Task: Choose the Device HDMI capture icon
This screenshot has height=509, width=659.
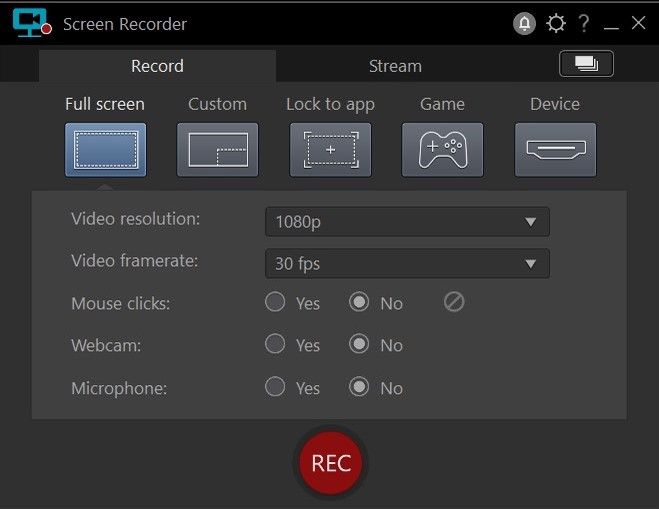Action: [x=555, y=149]
